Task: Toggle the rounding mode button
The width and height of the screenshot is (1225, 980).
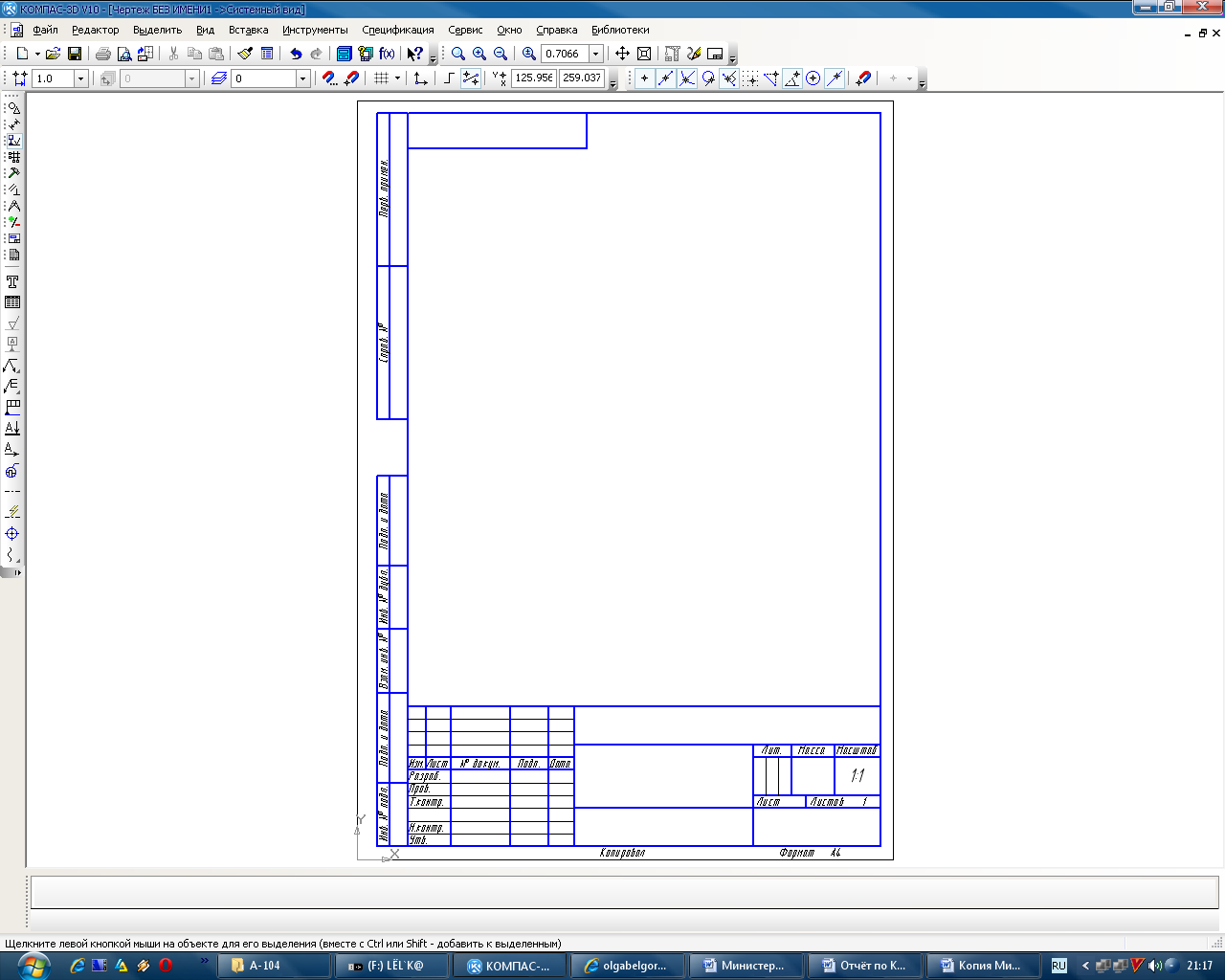Action: 471,78
